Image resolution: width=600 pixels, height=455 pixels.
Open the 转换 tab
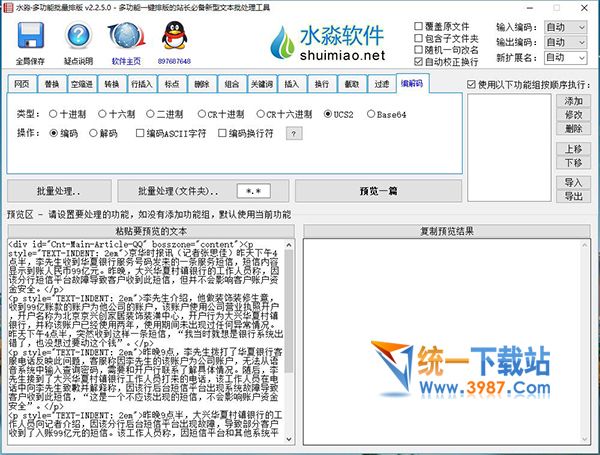[x=112, y=84]
